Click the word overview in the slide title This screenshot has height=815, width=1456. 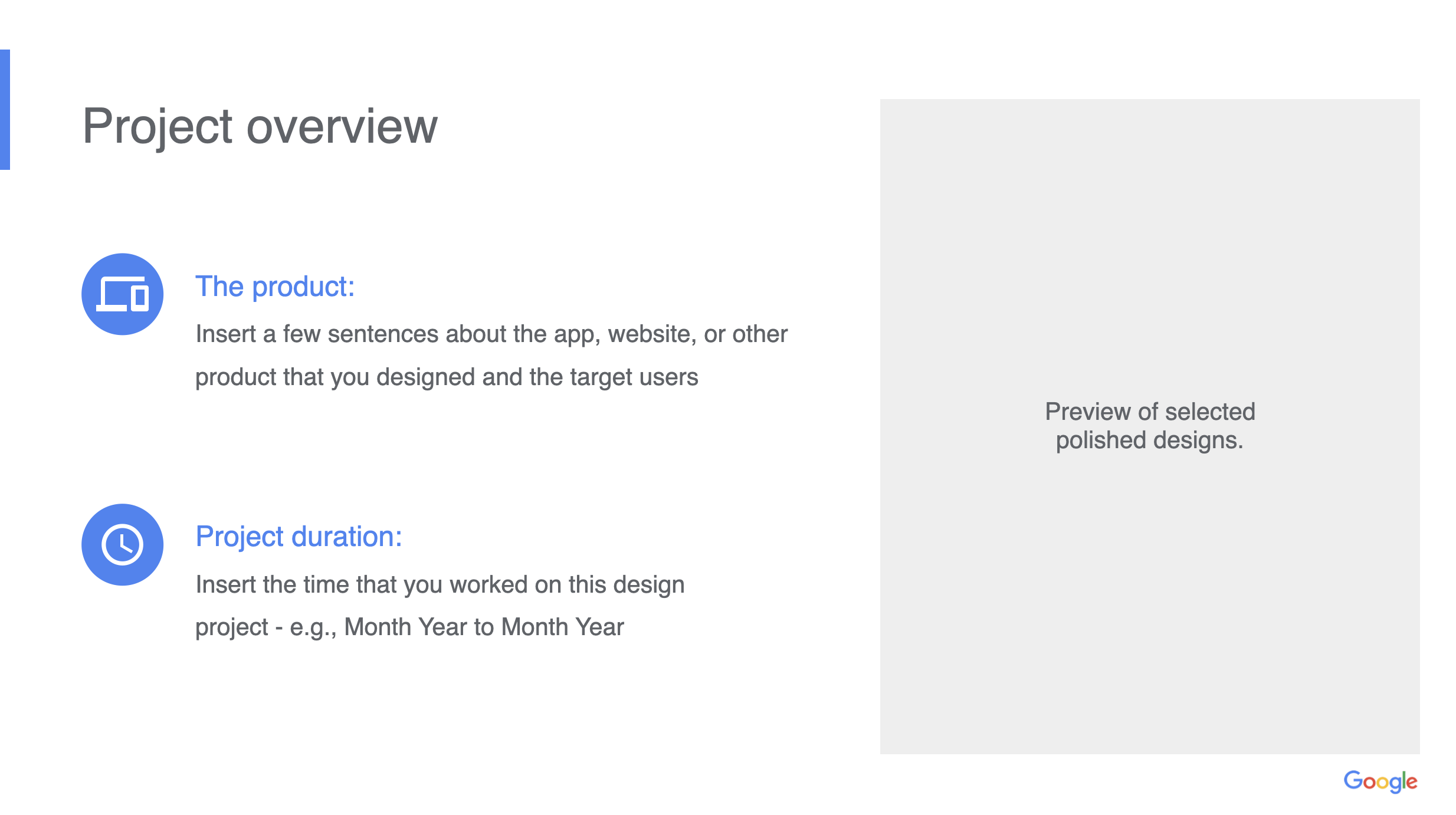click(342, 126)
